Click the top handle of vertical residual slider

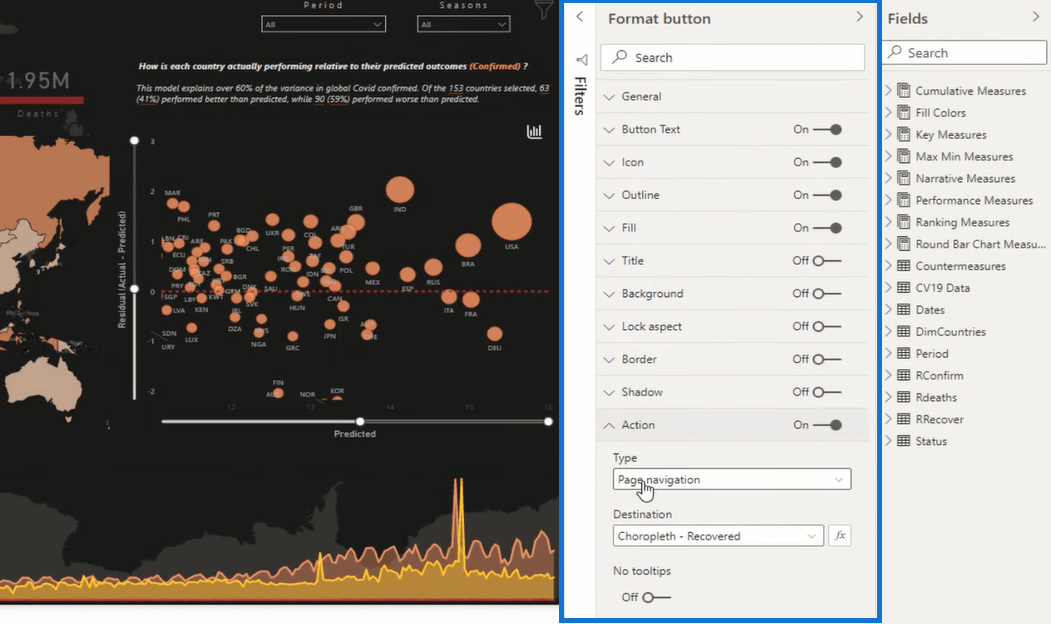[135, 140]
